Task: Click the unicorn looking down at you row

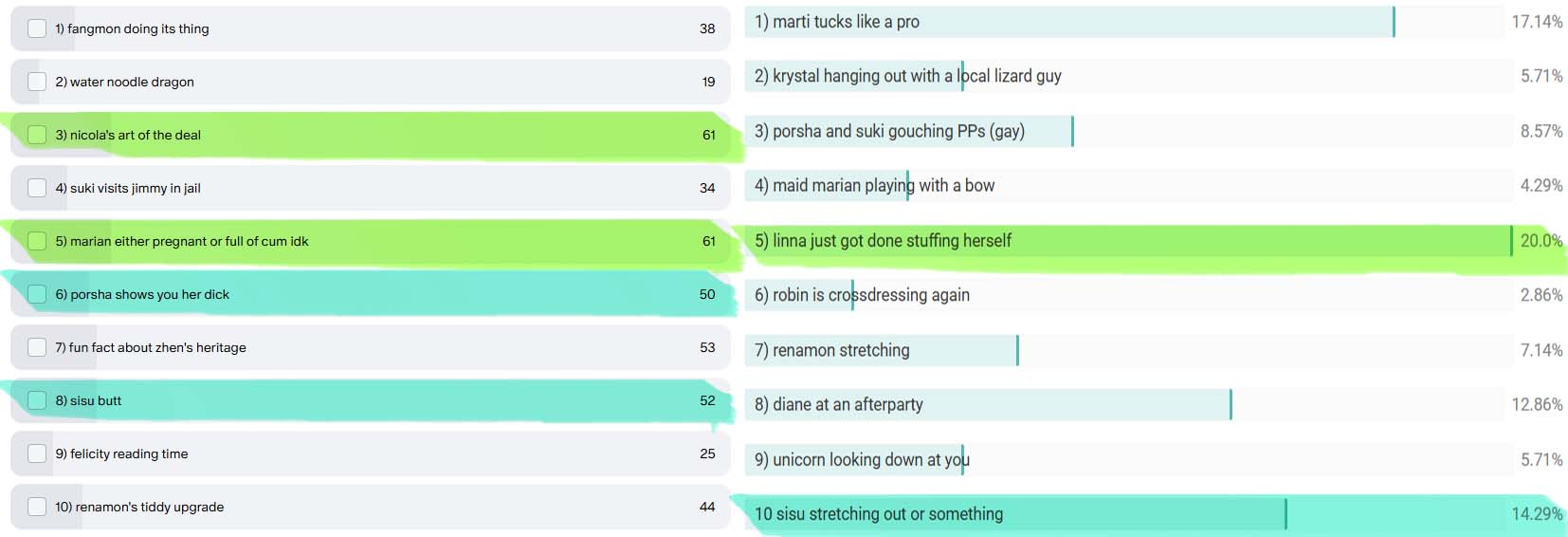Action: click(x=1128, y=459)
